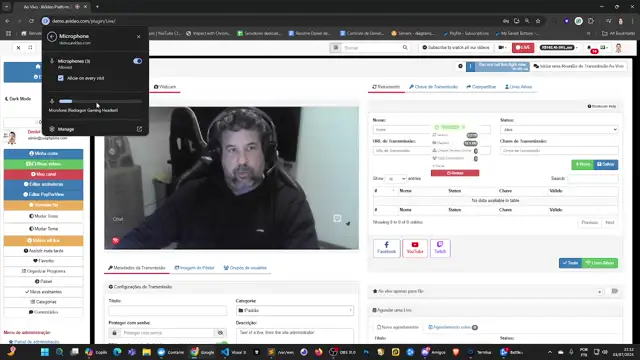640x360 pixels.
Task: Switch to Lives Ativas tab
Action: point(518,87)
